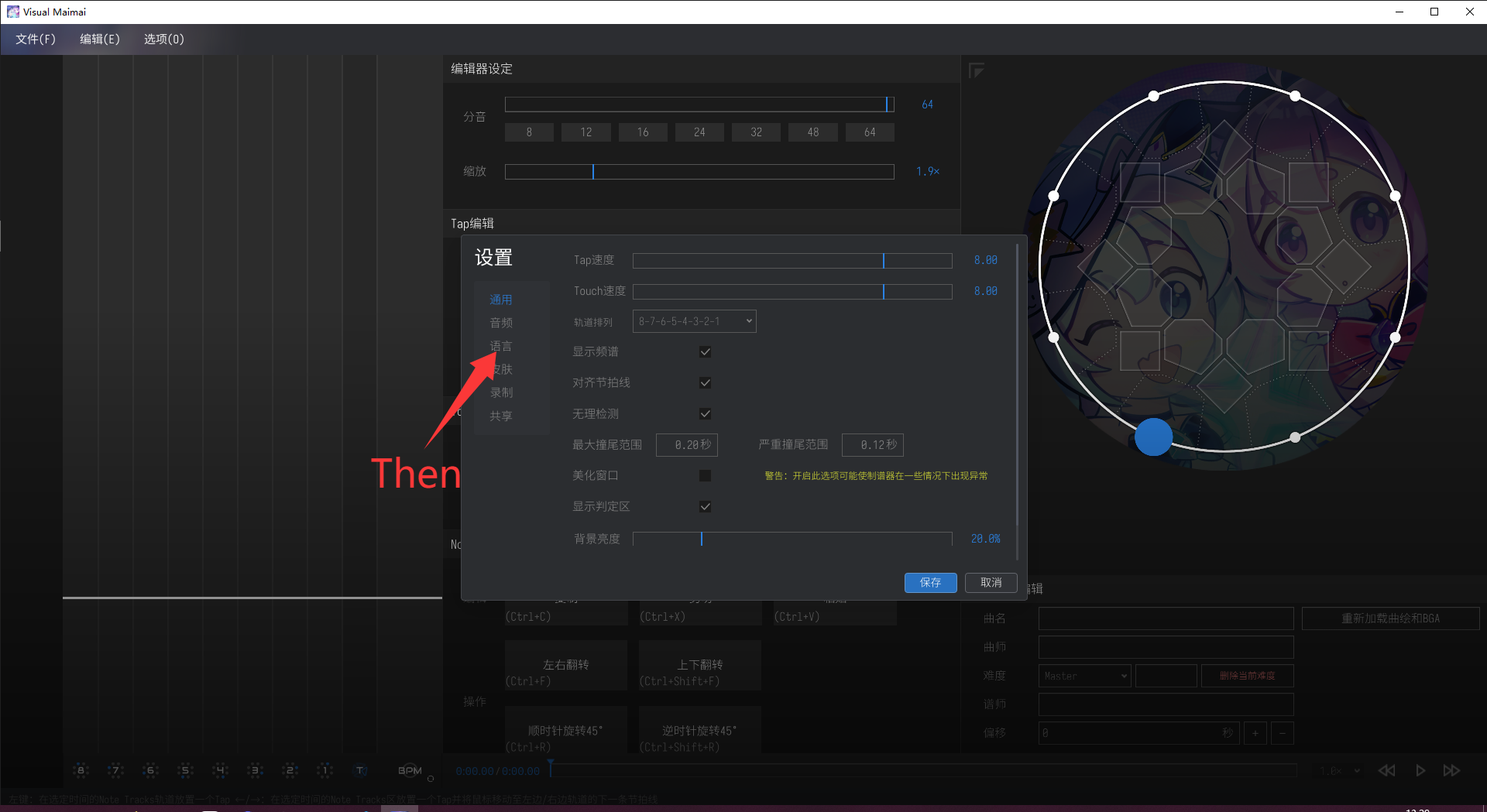Click the fast-forward double-arrow icon

coord(1451,770)
